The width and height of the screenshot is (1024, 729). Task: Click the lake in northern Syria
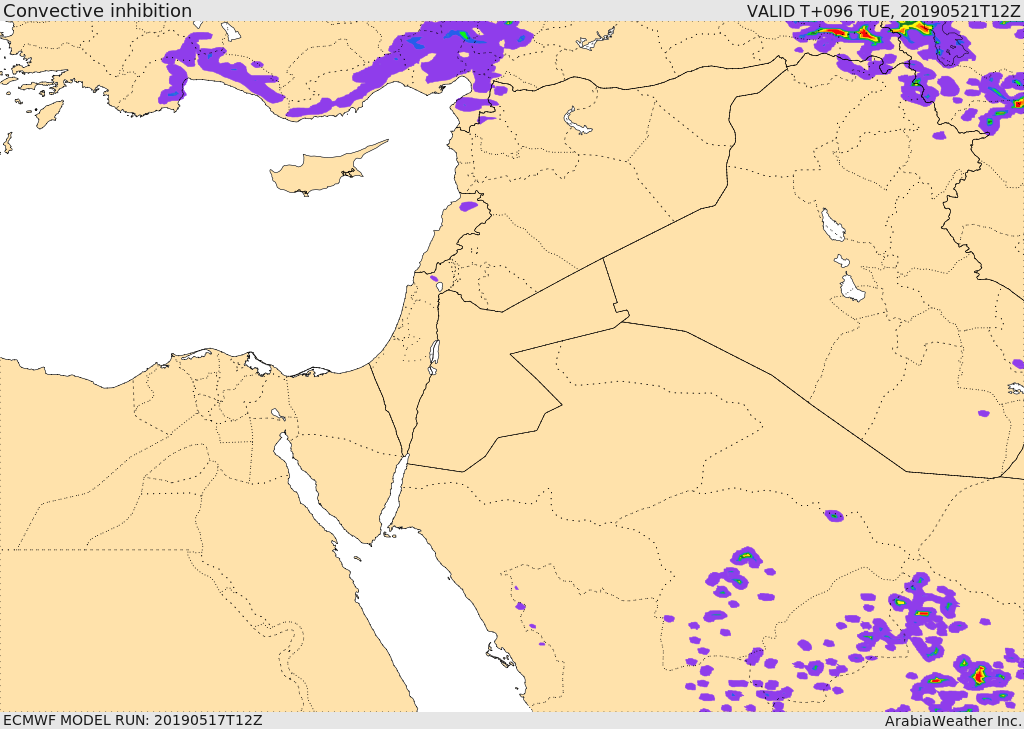point(576,120)
